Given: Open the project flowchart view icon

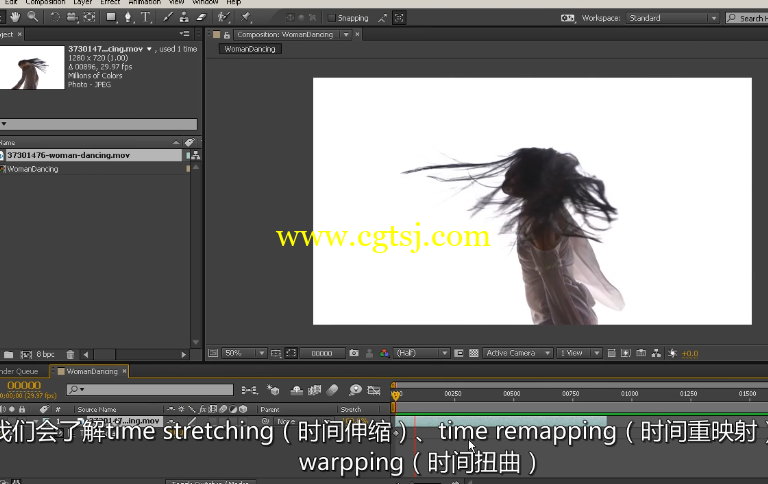Looking at the screenshot, I should coord(196,155).
